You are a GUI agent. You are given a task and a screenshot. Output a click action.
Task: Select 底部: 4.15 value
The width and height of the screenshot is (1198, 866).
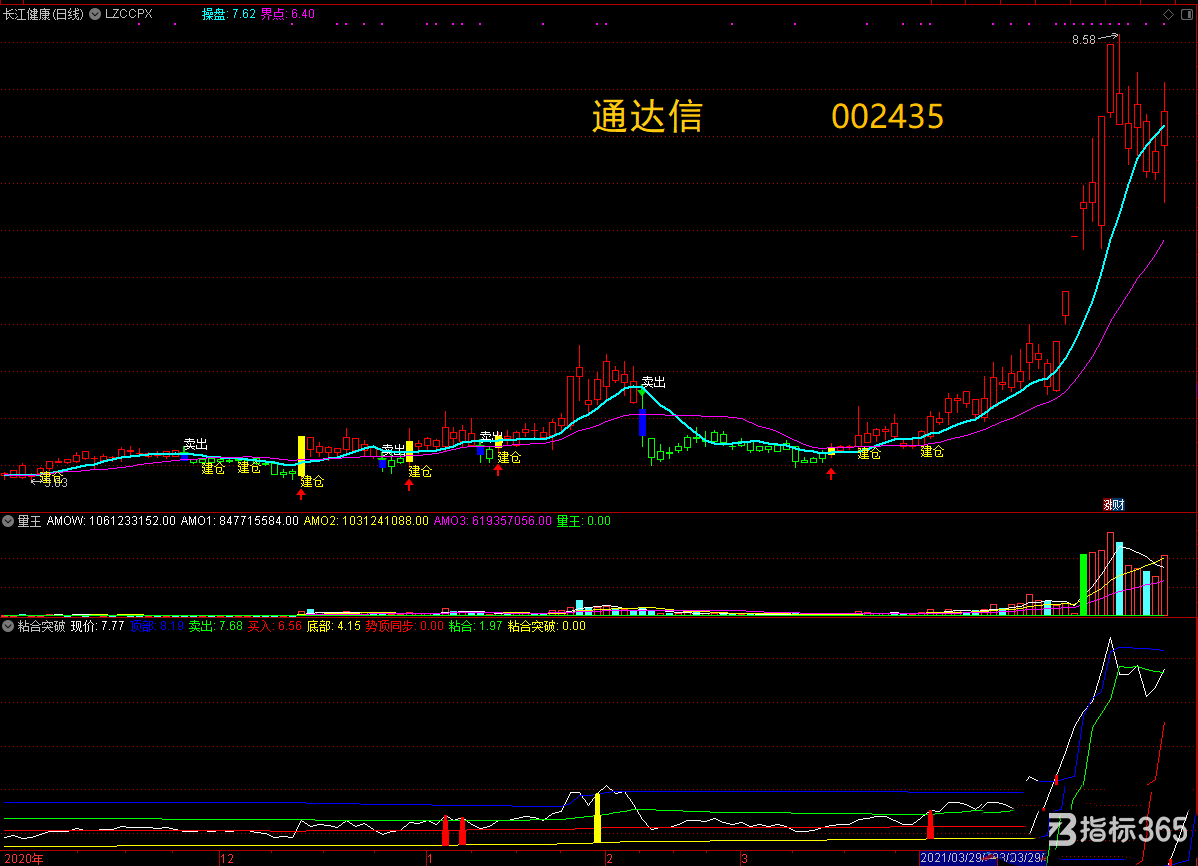click(333, 626)
